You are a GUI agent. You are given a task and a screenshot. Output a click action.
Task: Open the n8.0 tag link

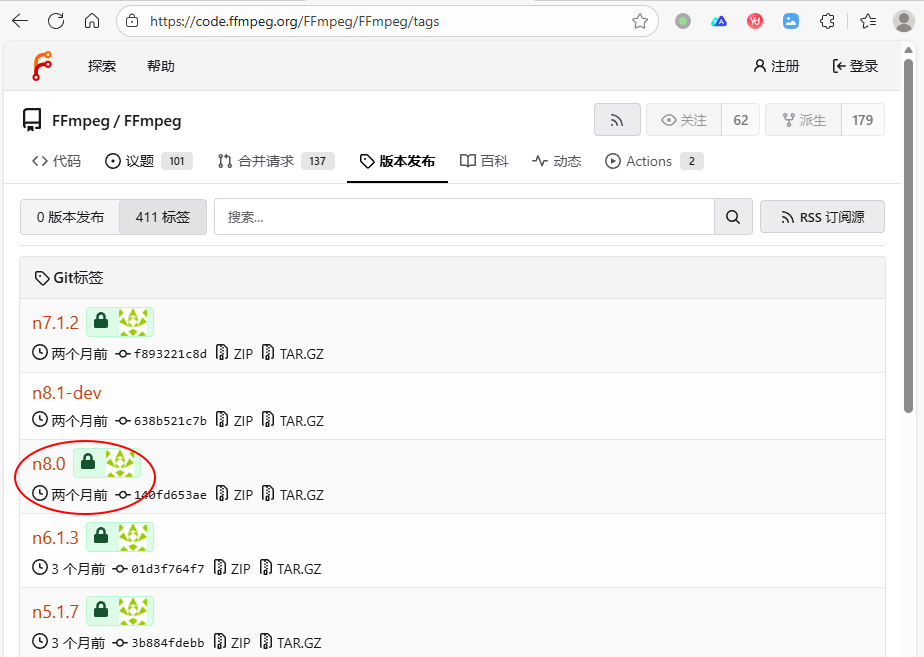[x=49, y=464]
